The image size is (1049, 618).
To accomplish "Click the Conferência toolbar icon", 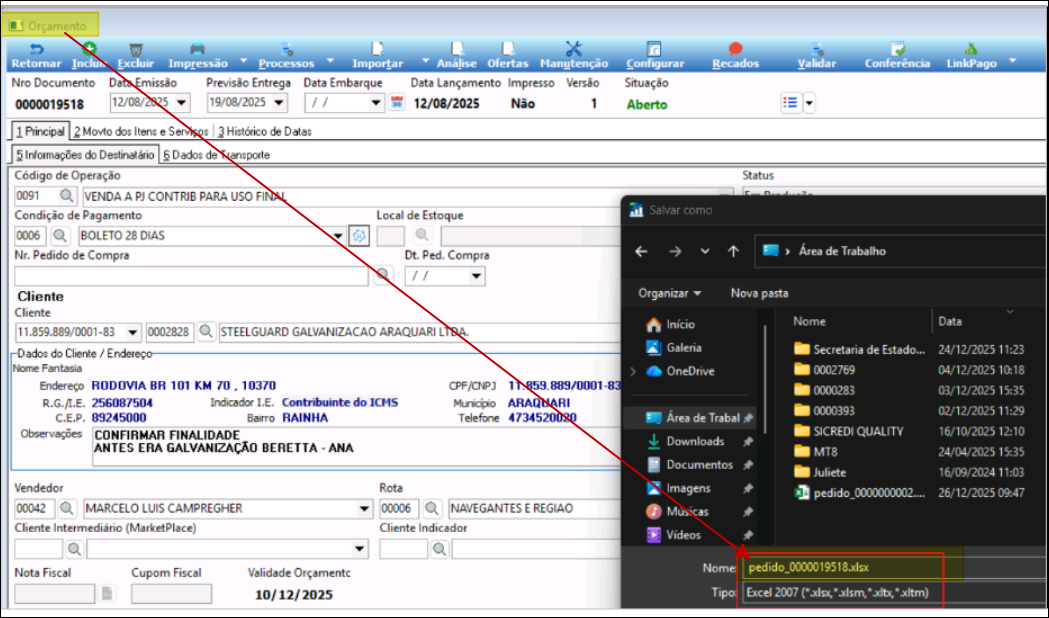I will point(897,50).
